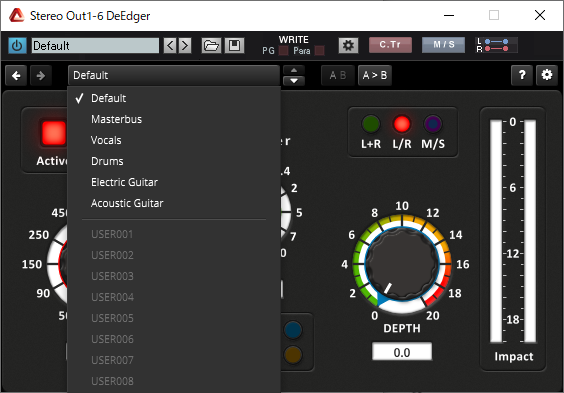This screenshot has height=393, width=564.
Task: Open plugin settings gear beside help
Action: tap(547, 75)
